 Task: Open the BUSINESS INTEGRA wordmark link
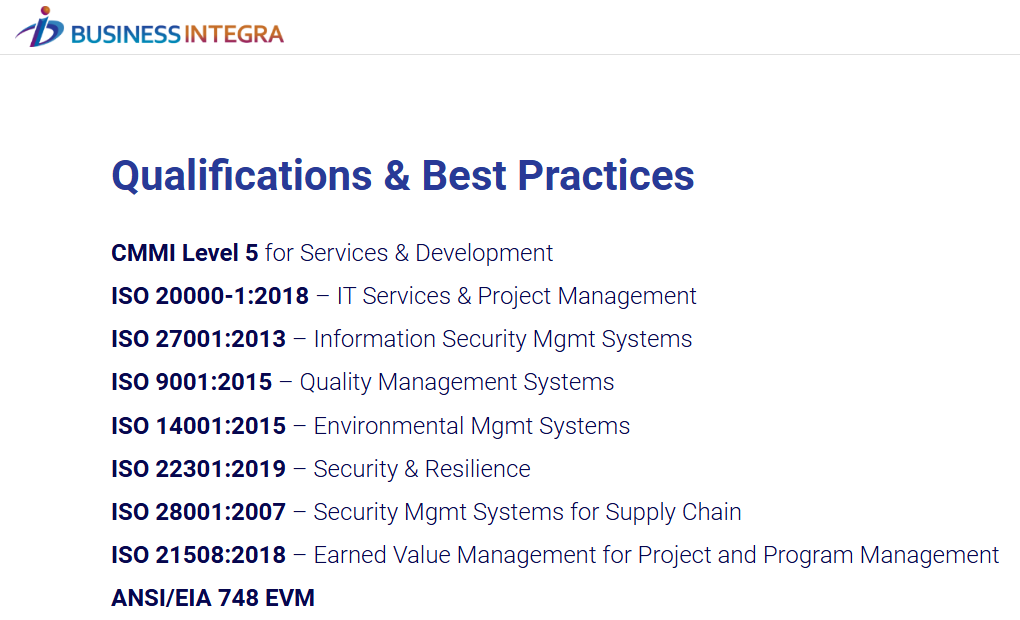click(177, 34)
